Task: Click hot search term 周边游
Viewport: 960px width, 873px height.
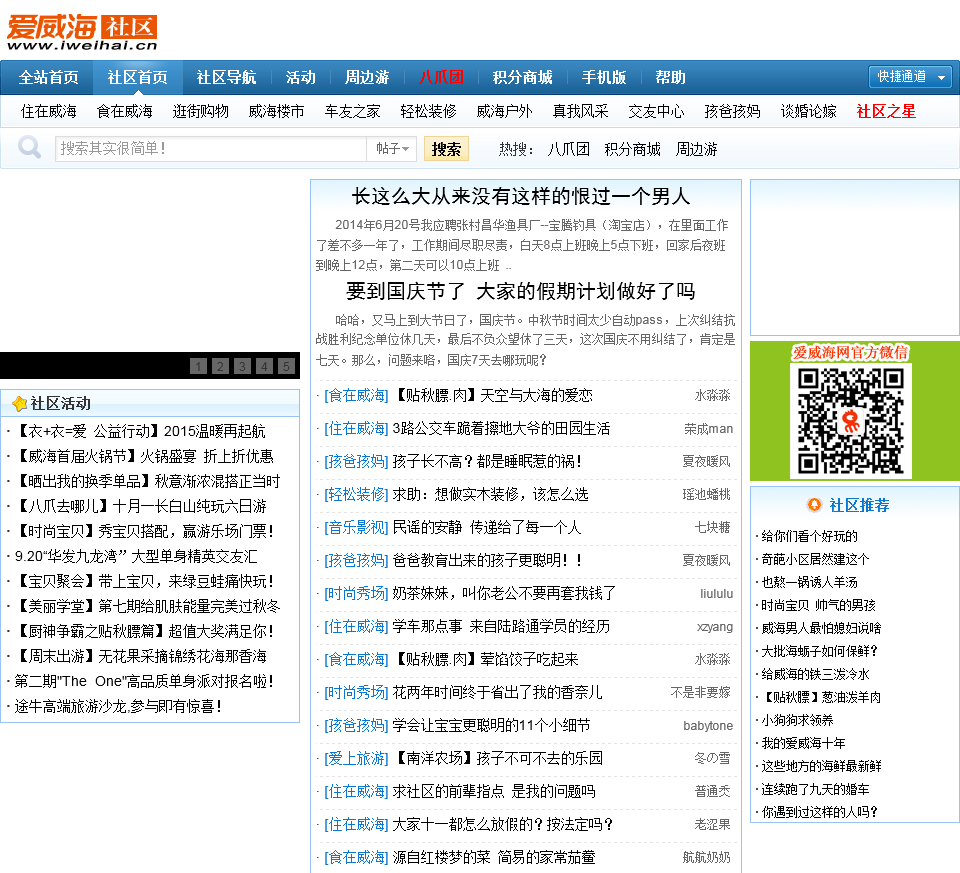Action: (x=696, y=149)
